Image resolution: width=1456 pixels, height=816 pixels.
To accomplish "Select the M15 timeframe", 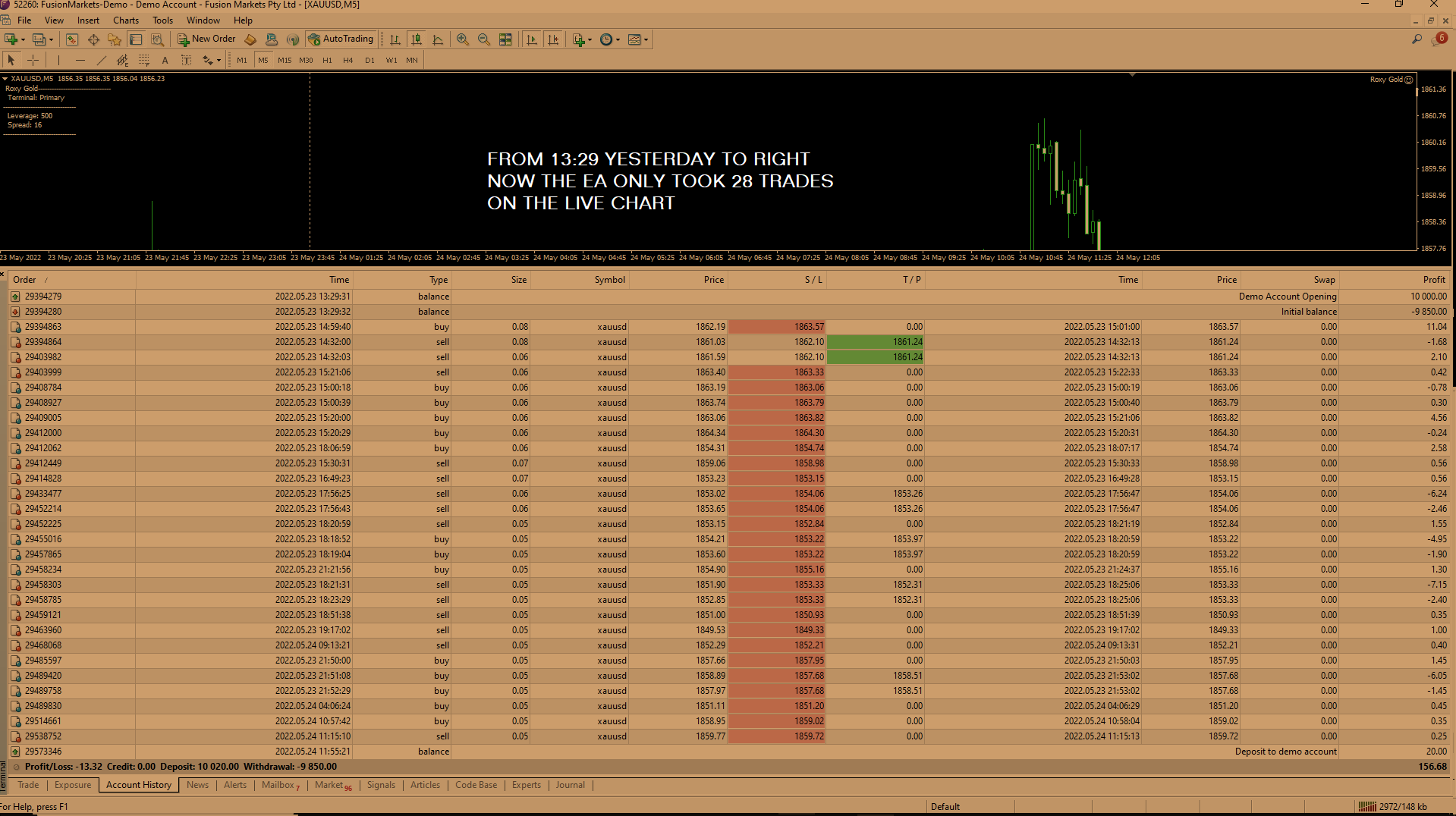I will (285, 61).
